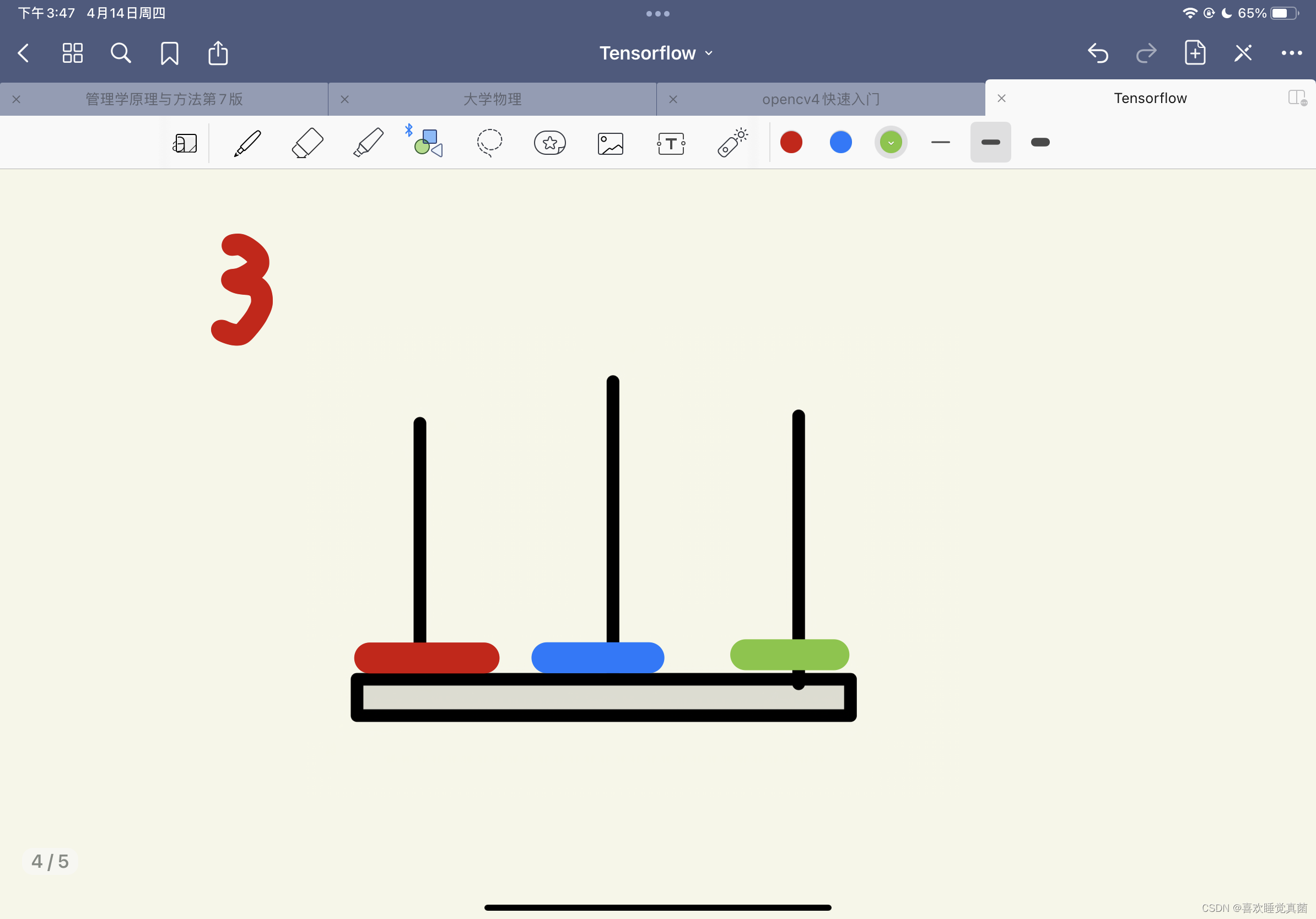Select the Eraser tool
This screenshot has width=1316, height=919.
(x=308, y=143)
